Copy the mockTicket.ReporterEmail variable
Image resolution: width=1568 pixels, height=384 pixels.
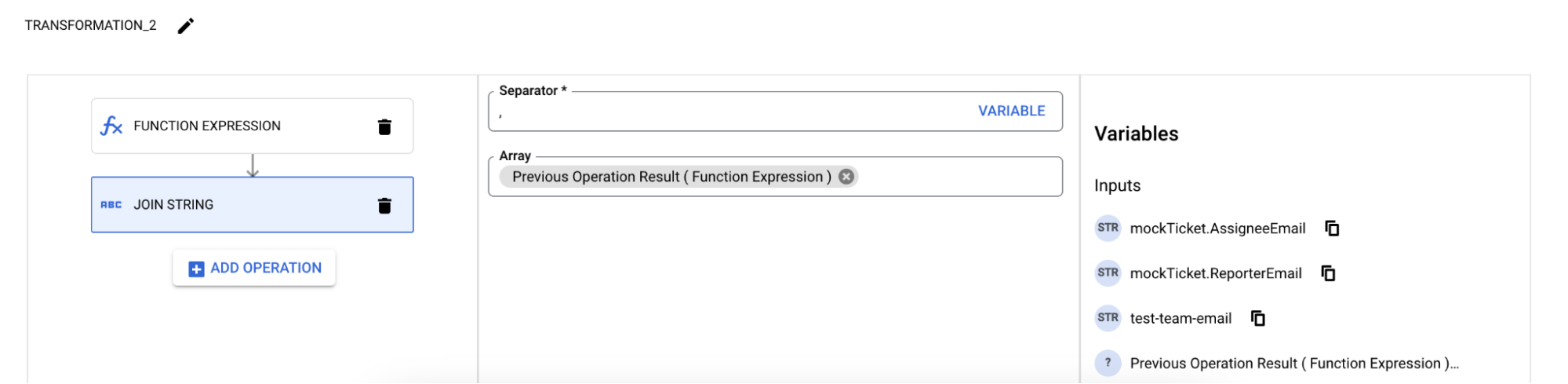(1328, 273)
